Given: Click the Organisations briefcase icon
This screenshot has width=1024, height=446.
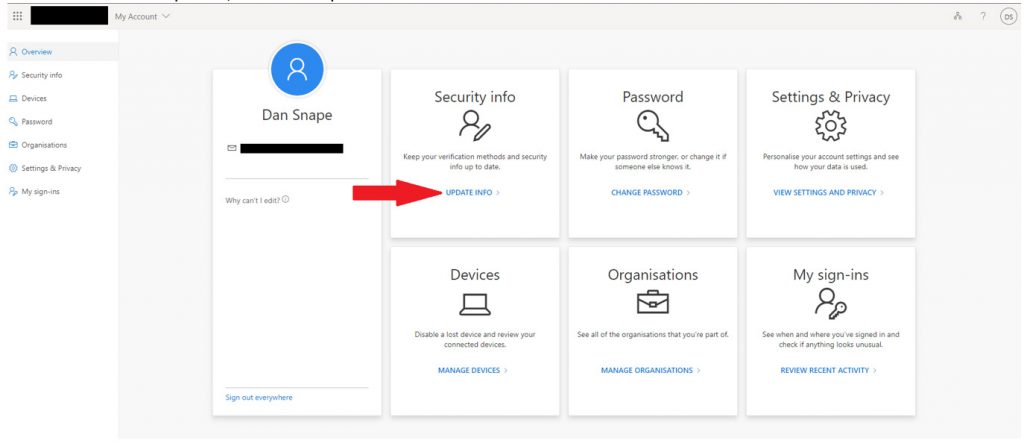Looking at the screenshot, I should coord(652,302).
